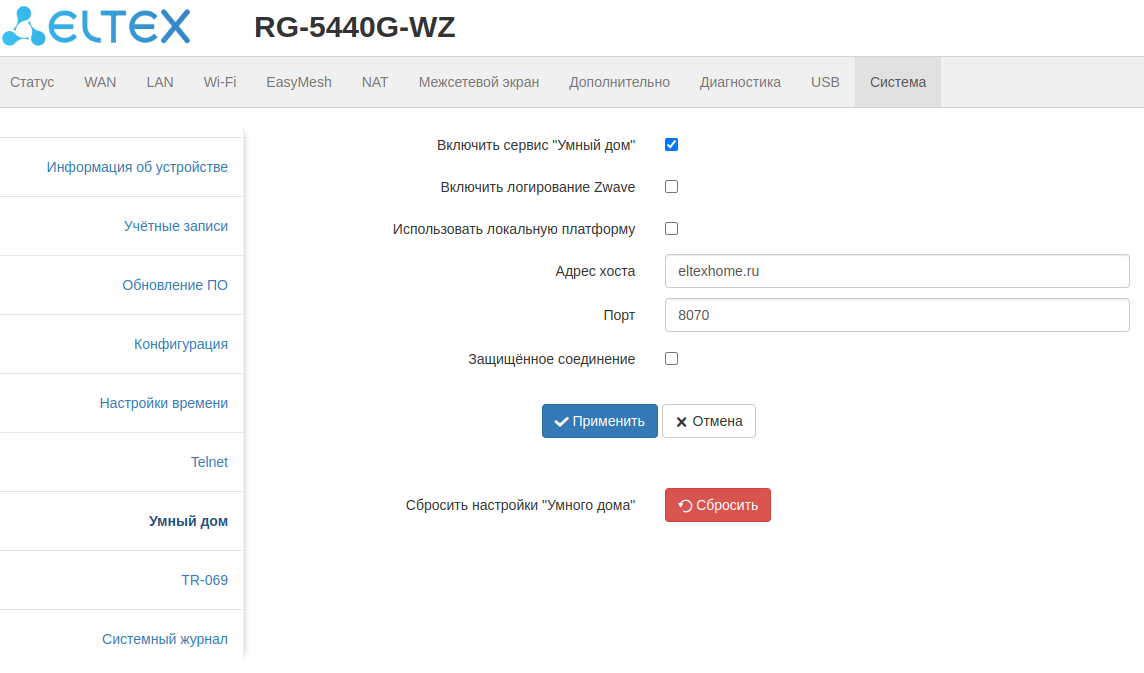The width and height of the screenshot is (1144, 673).
Task: Enable the "Умный дом" service checkbox
Action: tap(672, 144)
